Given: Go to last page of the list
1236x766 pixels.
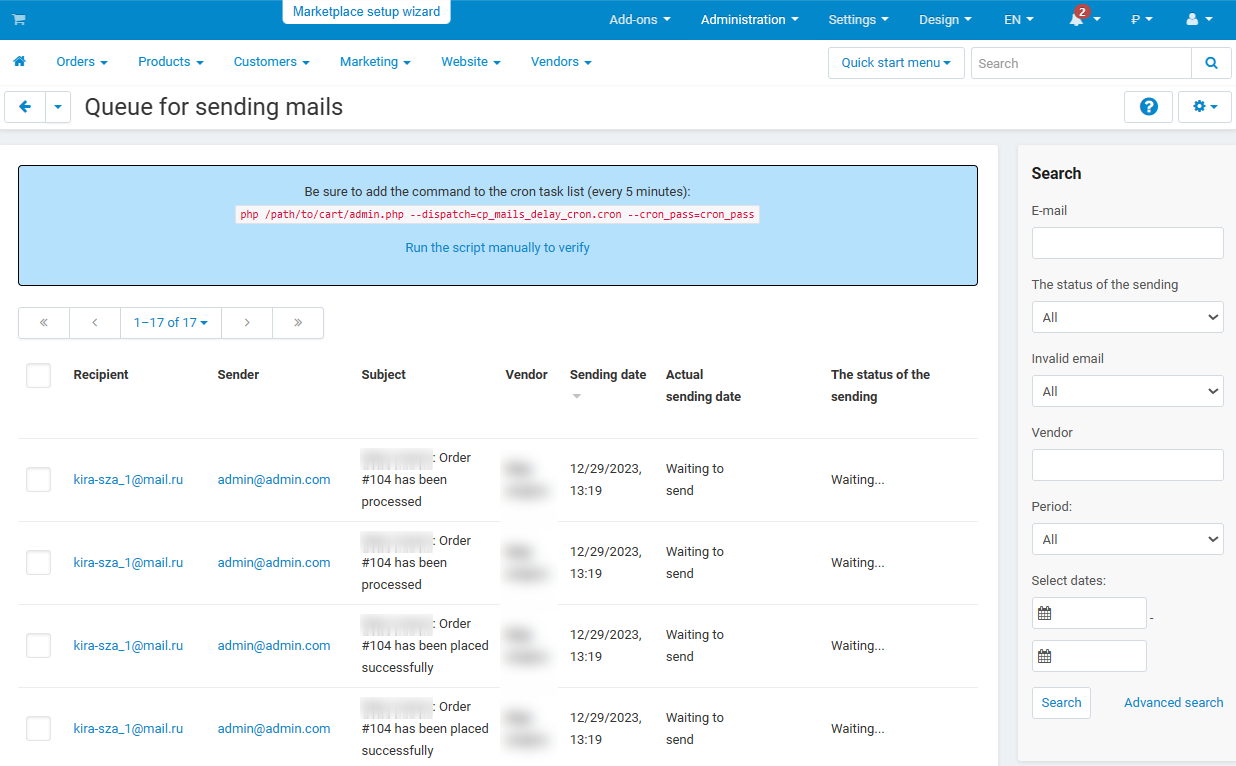Looking at the screenshot, I should coord(298,323).
